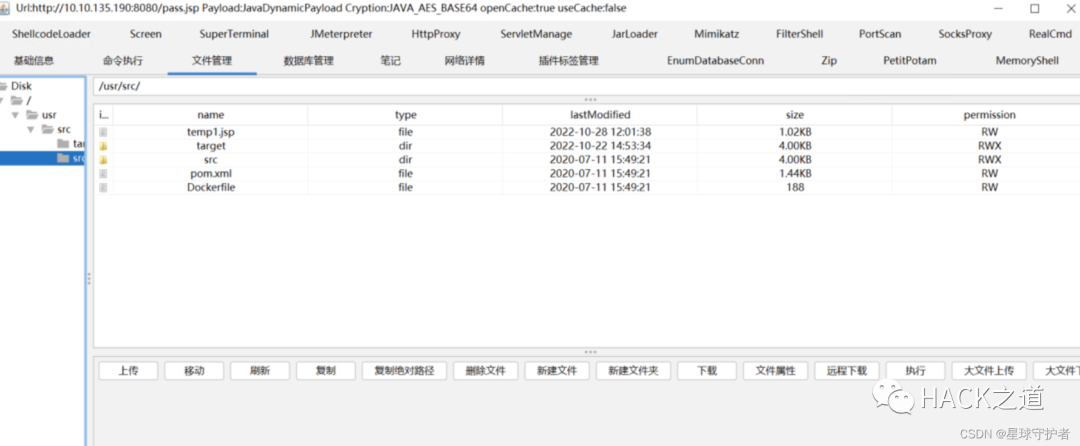
Task: Switch to 基础信息 tab
Action: pos(34,61)
